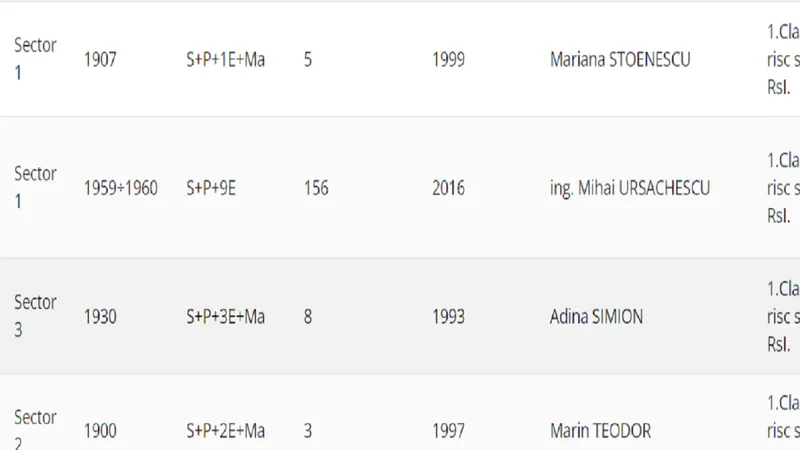Image resolution: width=800 pixels, height=450 pixels.
Task: Select the Mariana STOENESCU name cell
Action: pyautogui.click(x=620, y=60)
